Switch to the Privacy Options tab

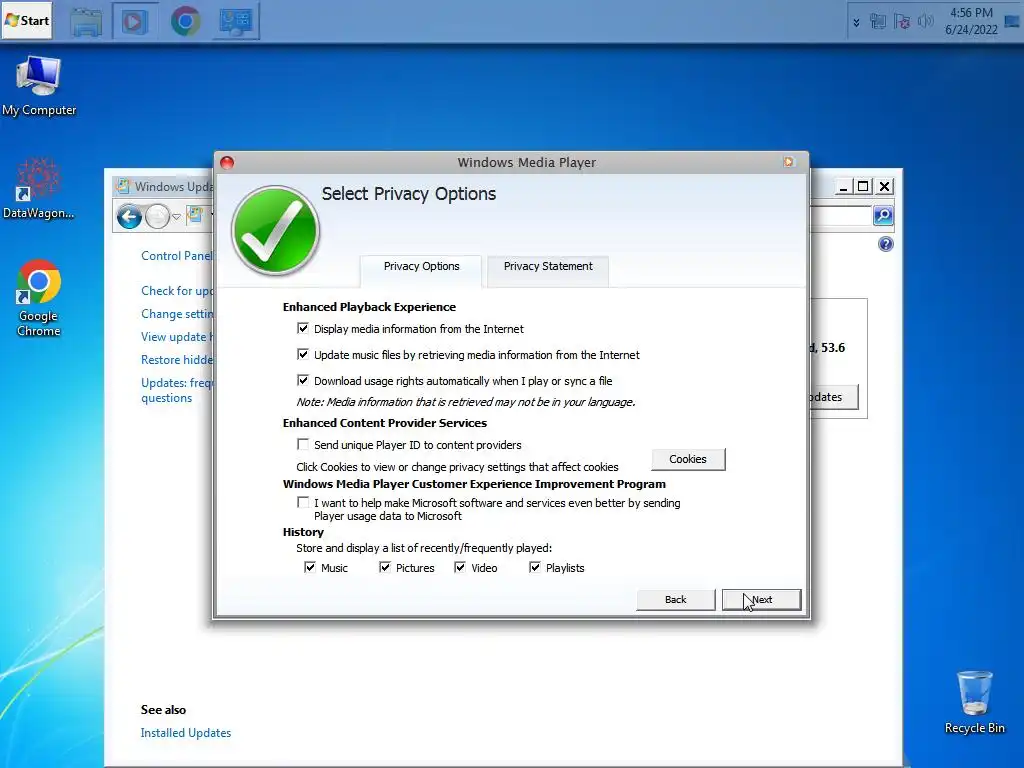pos(421,266)
